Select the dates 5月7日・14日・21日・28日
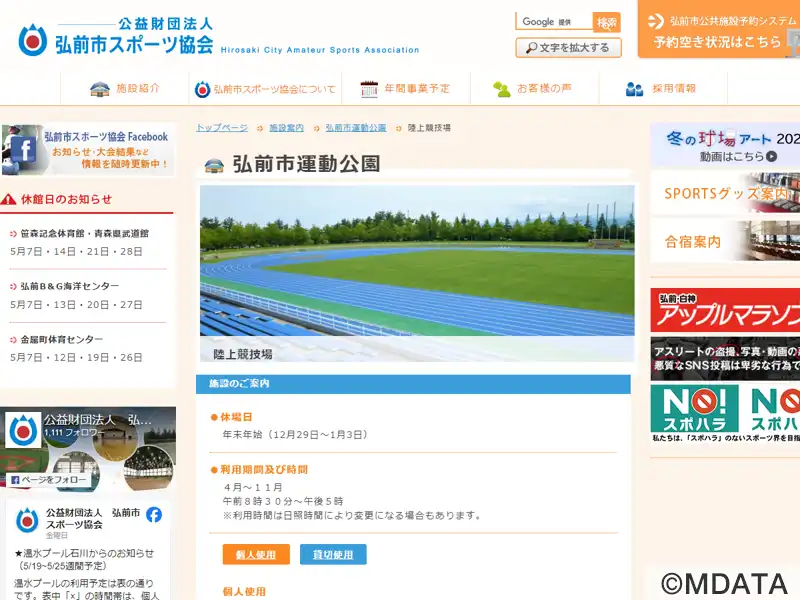The height and width of the screenshot is (600, 800). point(77,252)
